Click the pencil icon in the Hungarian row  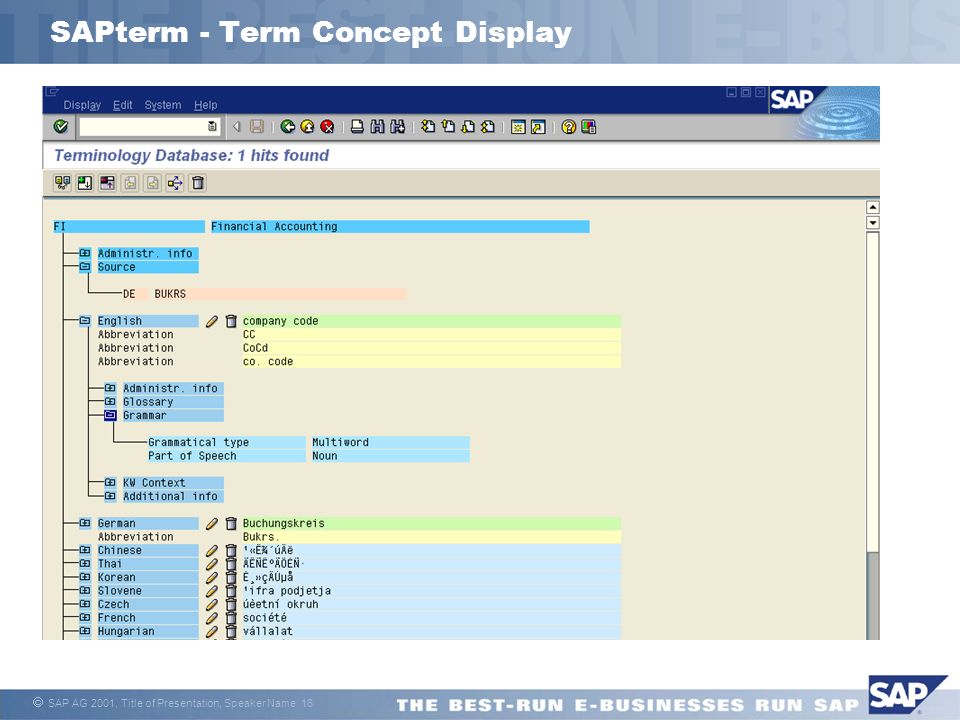pyautogui.click(x=212, y=631)
